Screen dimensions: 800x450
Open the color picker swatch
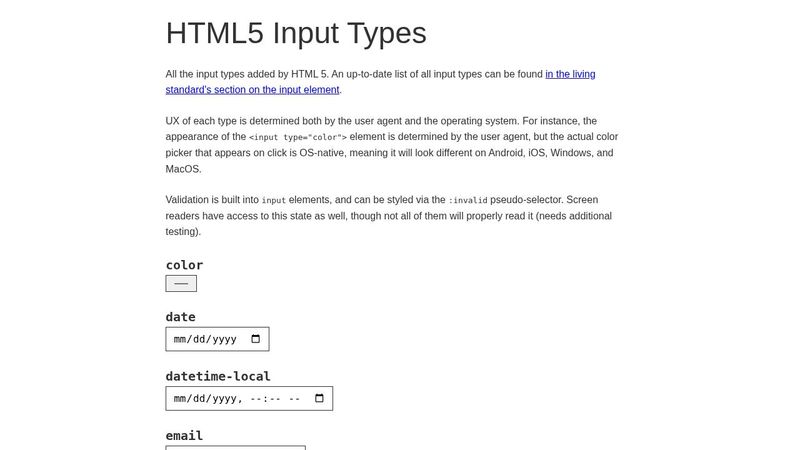tap(181, 283)
